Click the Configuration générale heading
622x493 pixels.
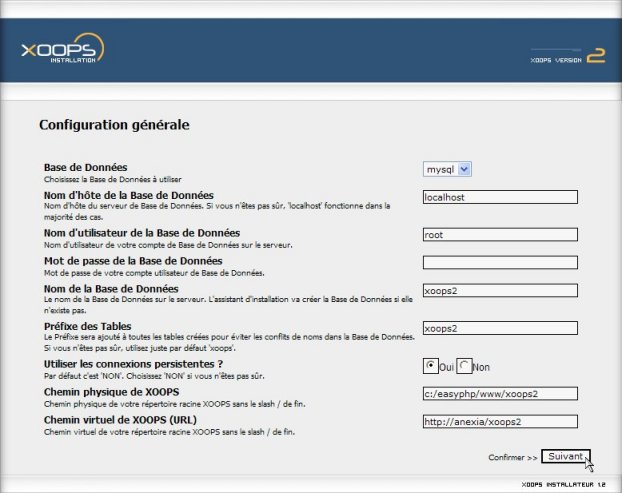click(114, 125)
